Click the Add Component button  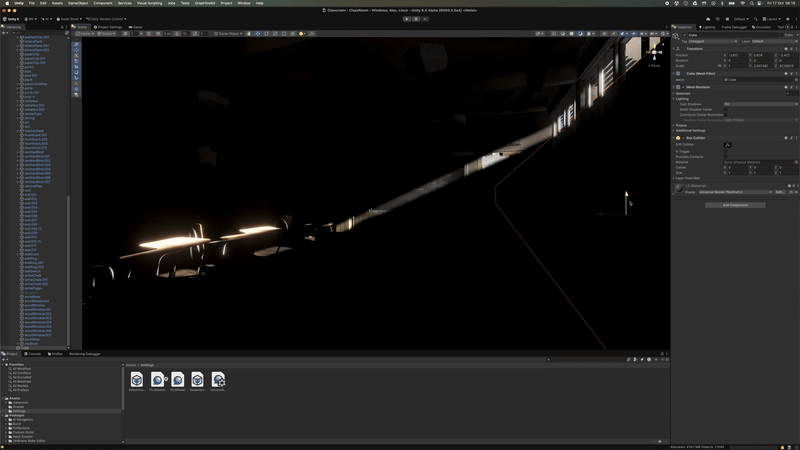(x=735, y=205)
